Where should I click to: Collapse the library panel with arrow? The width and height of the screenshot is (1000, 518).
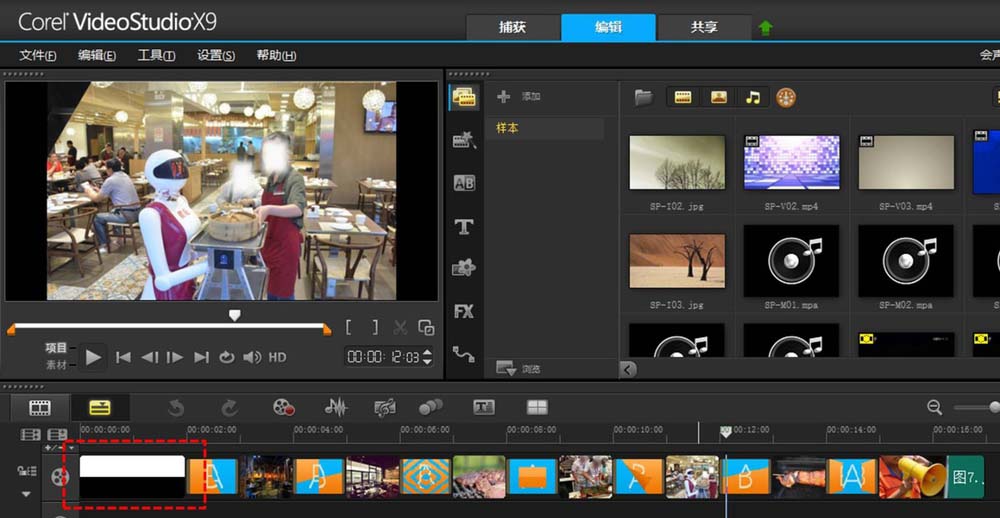pos(628,369)
